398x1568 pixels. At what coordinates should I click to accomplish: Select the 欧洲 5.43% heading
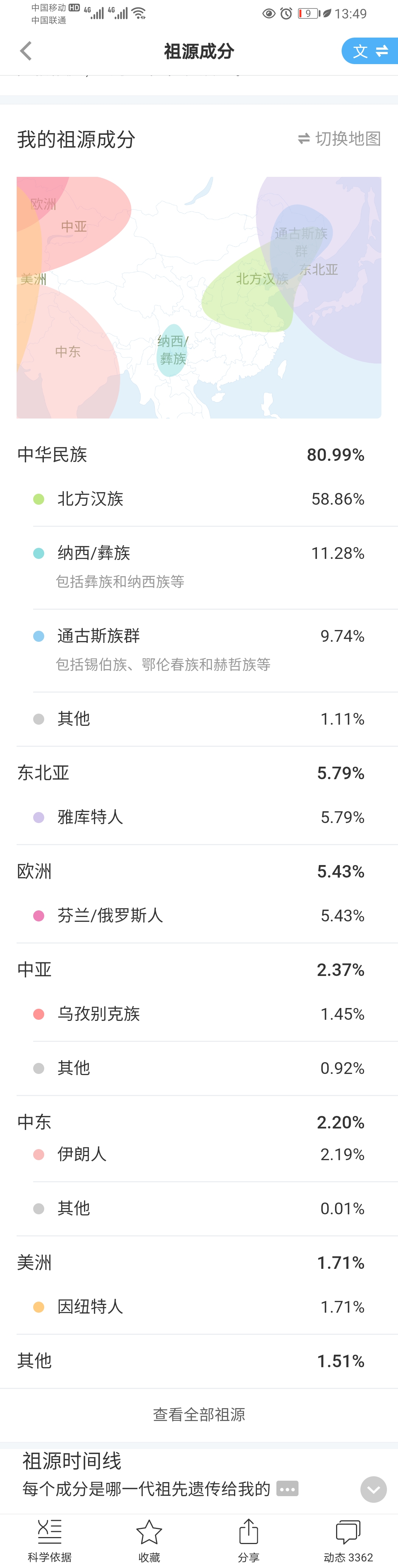pyautogui.click(x=191, y=872)
